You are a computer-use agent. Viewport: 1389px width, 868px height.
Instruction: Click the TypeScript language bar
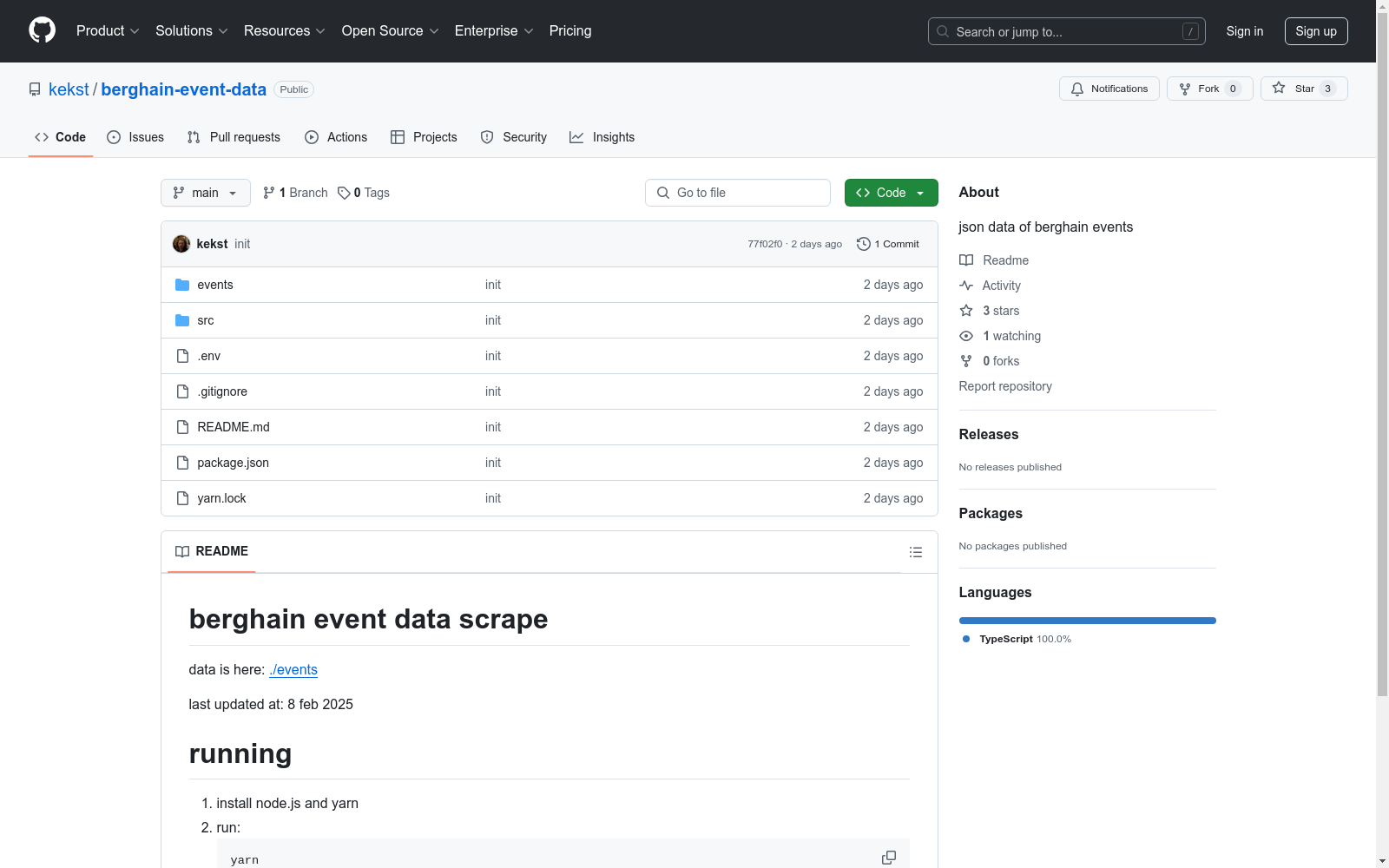tap(1088, 621)
